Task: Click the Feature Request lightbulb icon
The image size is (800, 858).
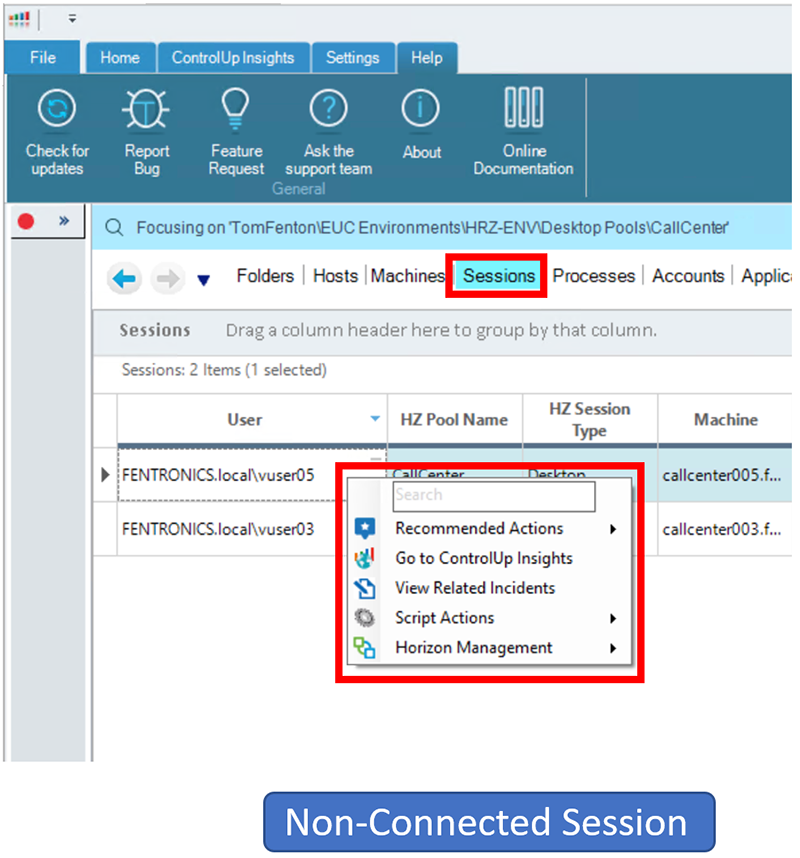Action: 236,109
